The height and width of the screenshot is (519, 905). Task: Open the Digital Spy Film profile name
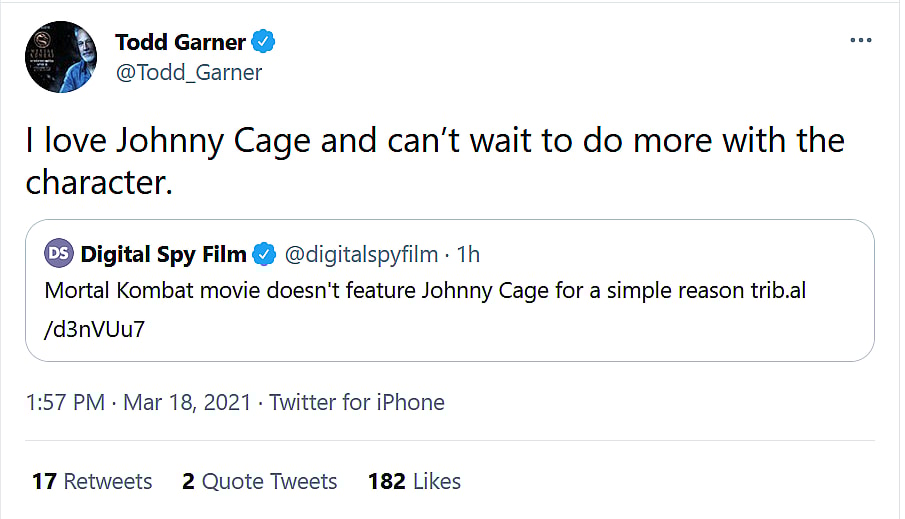click(x=163, y=255)
